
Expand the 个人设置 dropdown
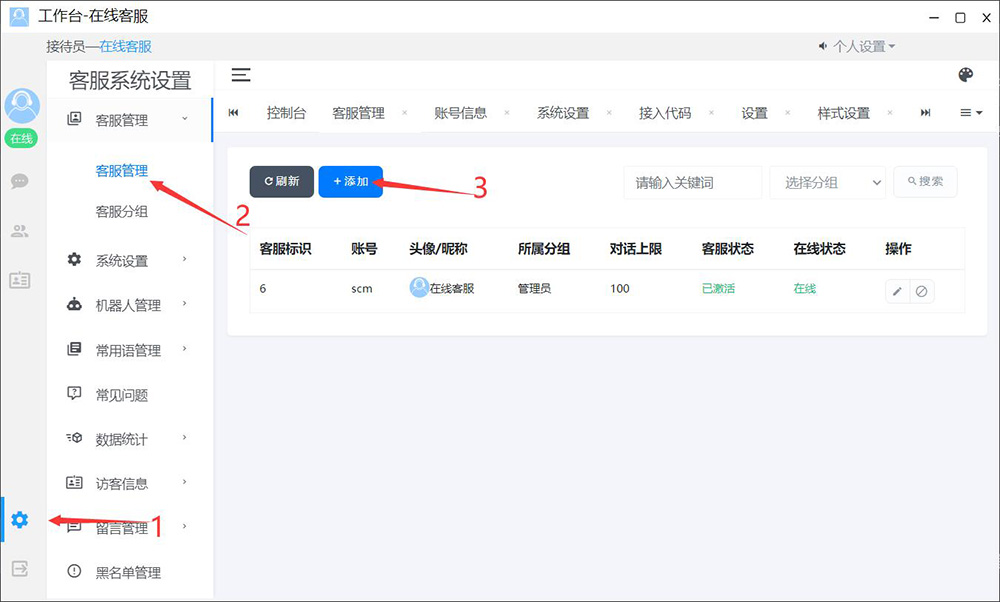[857, 46]
